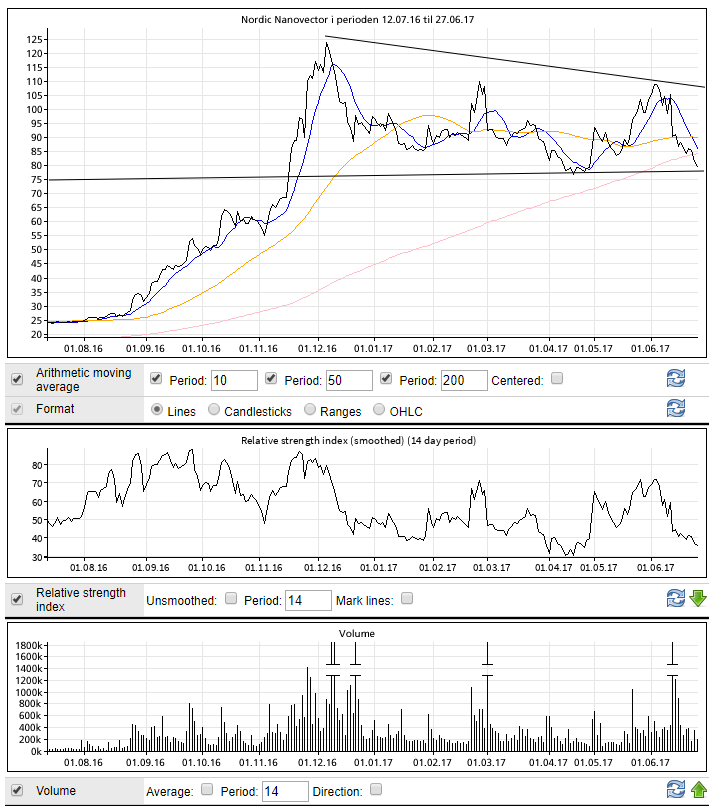The image size is (711, 806).
Task: Move Volume panel up with green arrow
Action: point(699,790)
